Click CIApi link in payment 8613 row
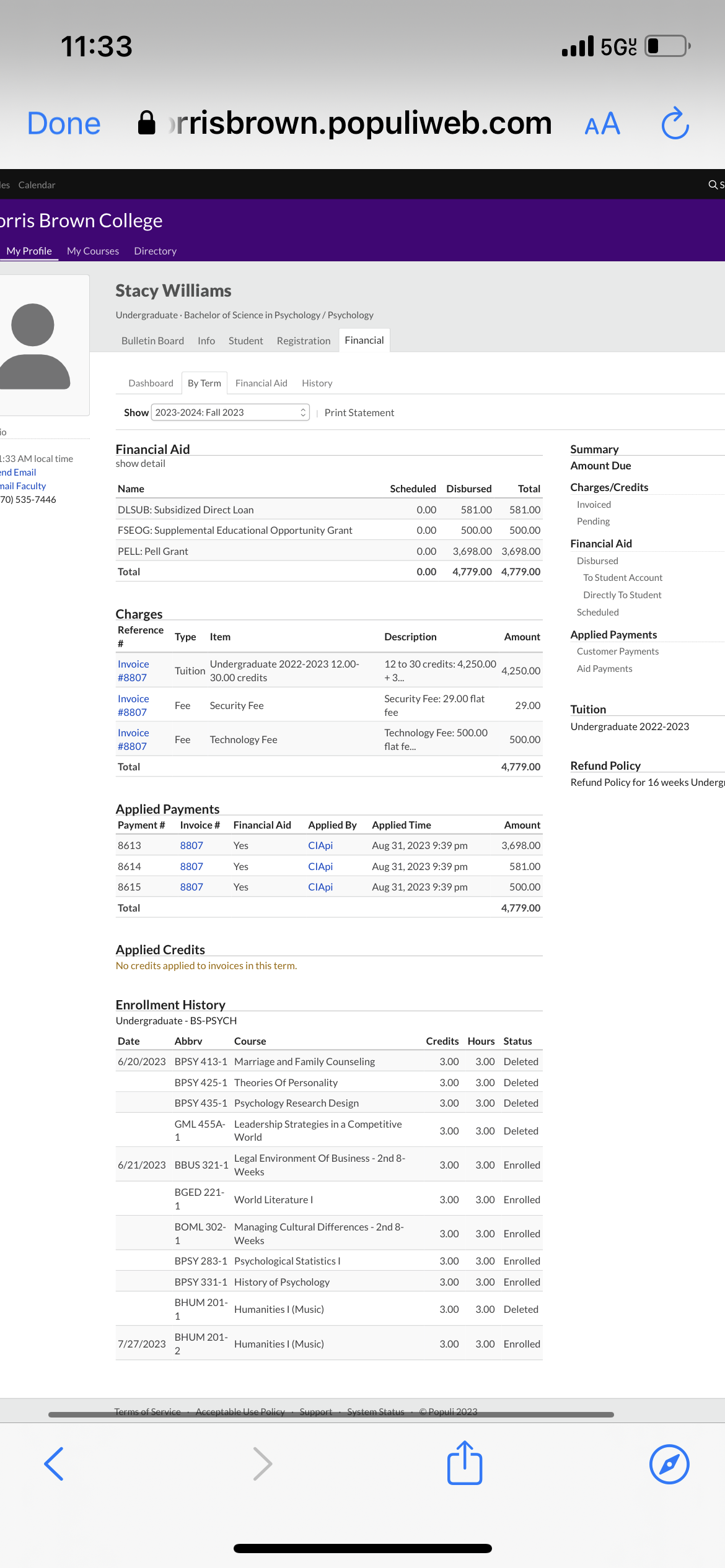 [320, 845]
